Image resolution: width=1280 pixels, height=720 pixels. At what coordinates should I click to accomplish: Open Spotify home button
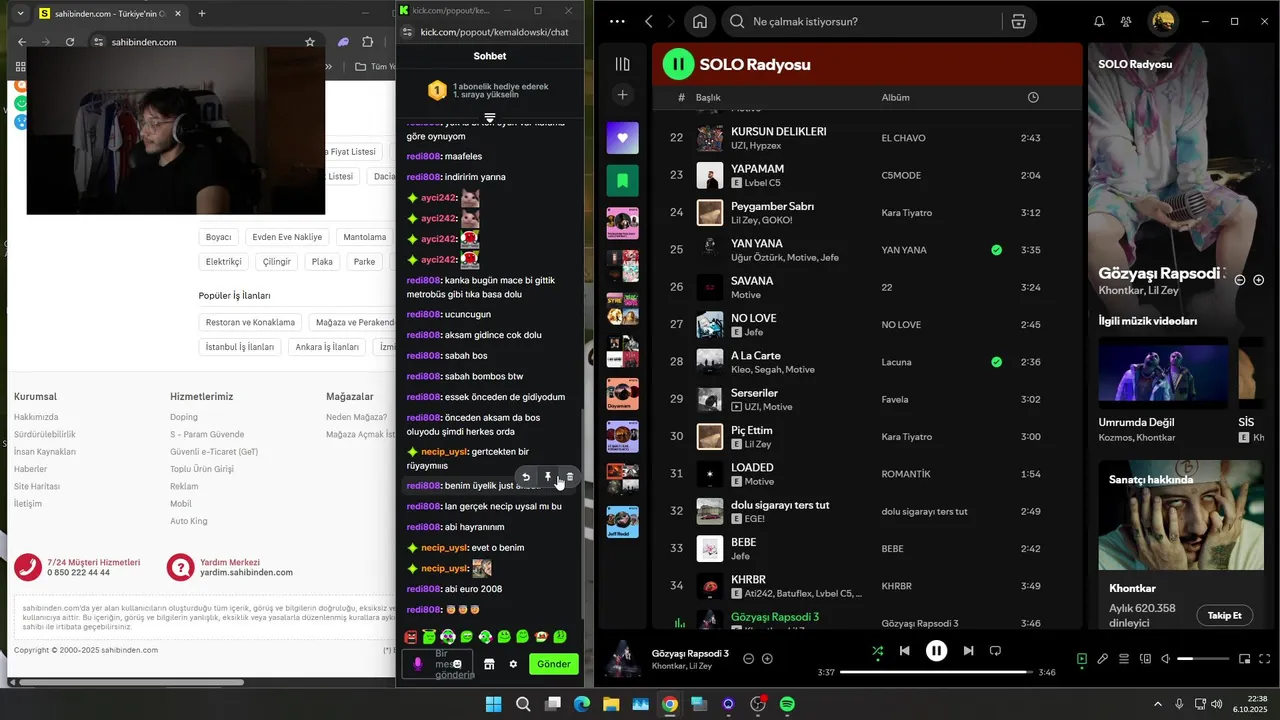click(700, 21)
